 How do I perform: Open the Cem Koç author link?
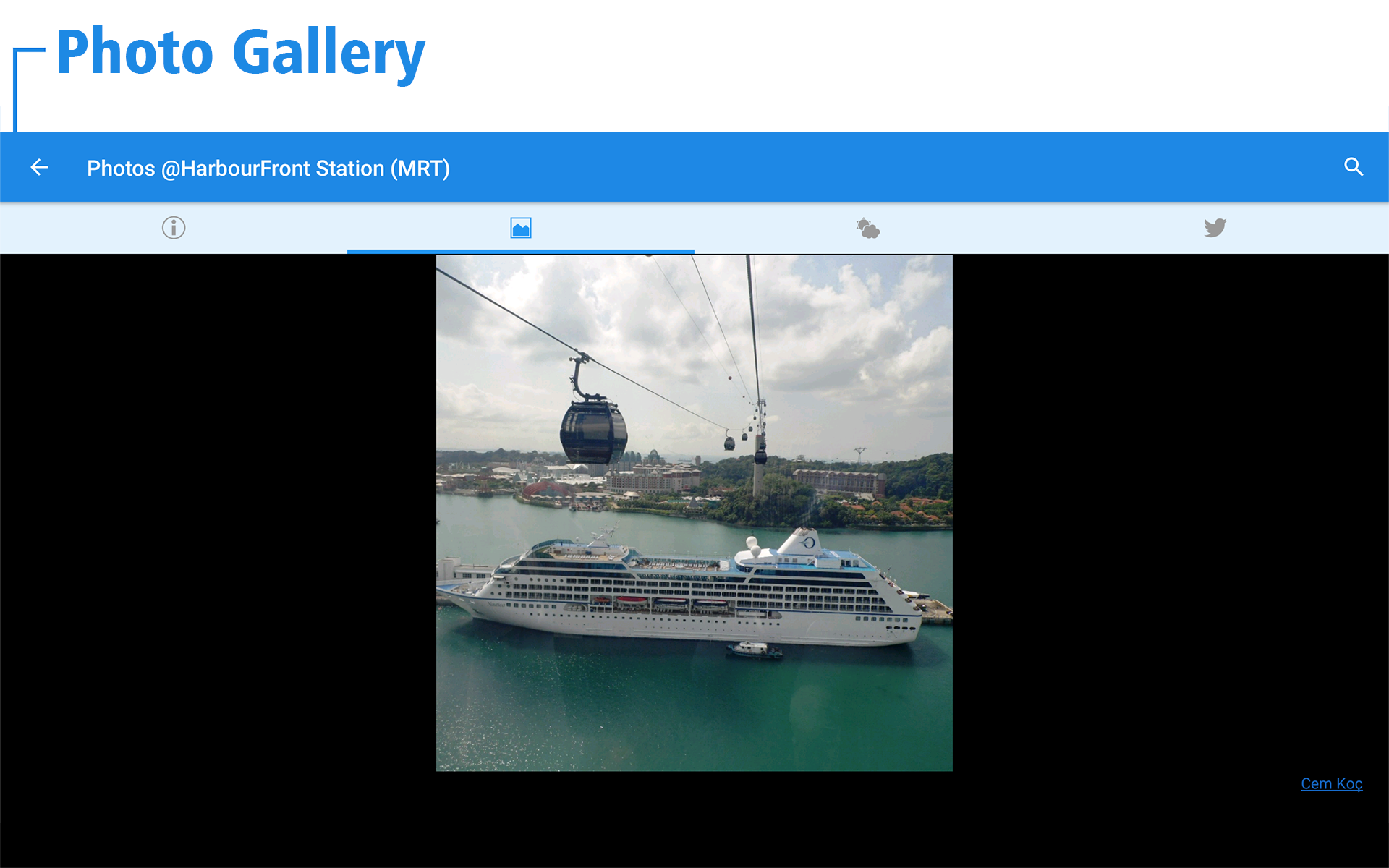pyautogui.click(x=1331, y=783)
